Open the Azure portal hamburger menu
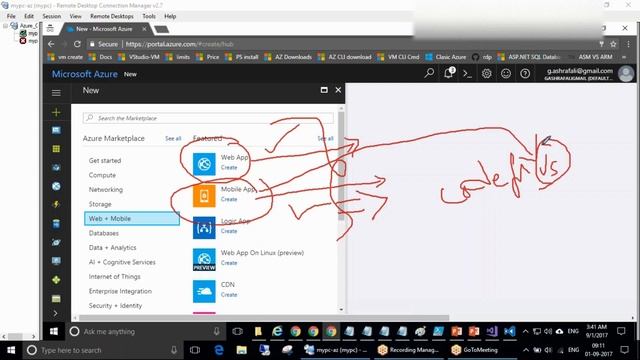This screenshot has height=360, width=640. tap(56, 93)
